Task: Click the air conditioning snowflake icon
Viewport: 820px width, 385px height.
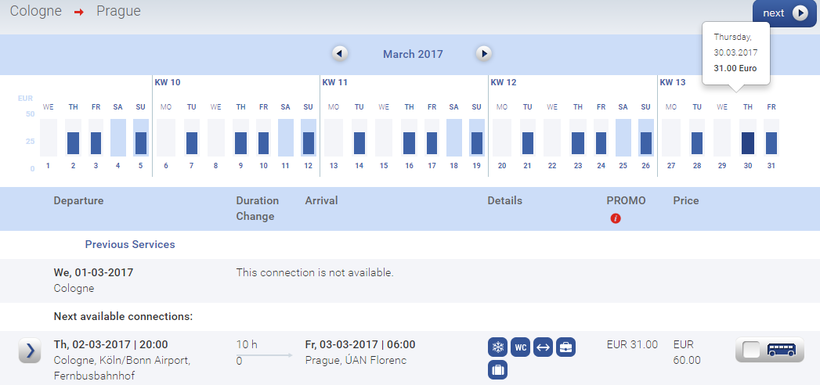Action: click(497, 347)
